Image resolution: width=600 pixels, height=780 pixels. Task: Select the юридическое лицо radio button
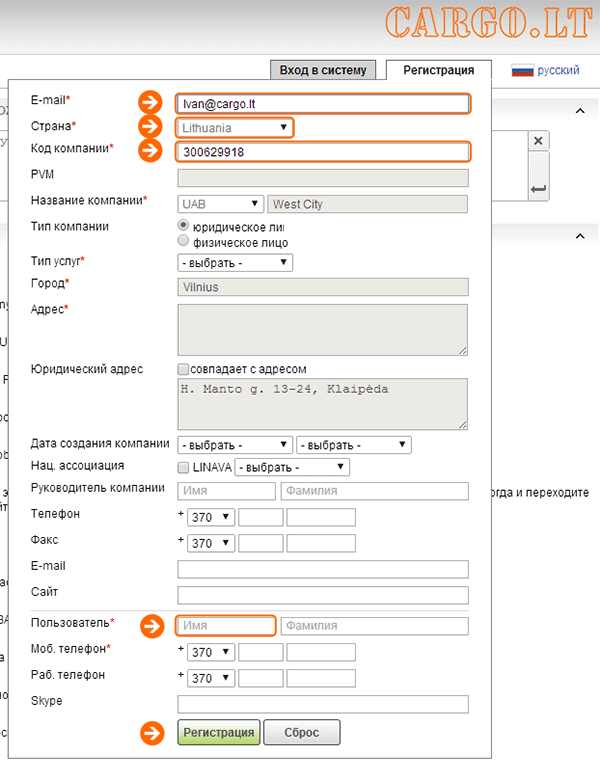pyautogui.click(x=183, y=227)
